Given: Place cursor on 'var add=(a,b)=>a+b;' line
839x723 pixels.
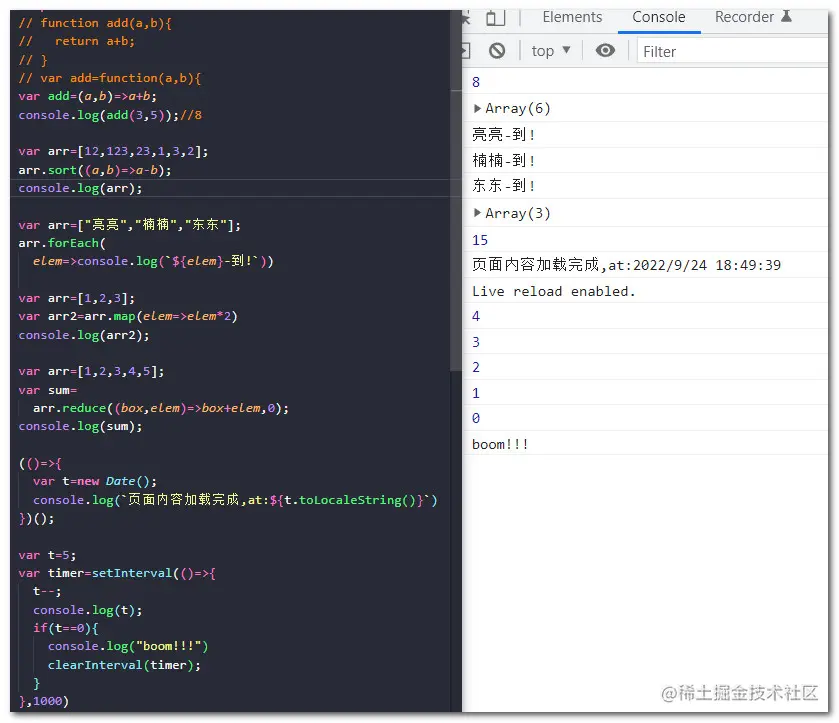Looking at the screenshot, I should (x=88, y=96).
